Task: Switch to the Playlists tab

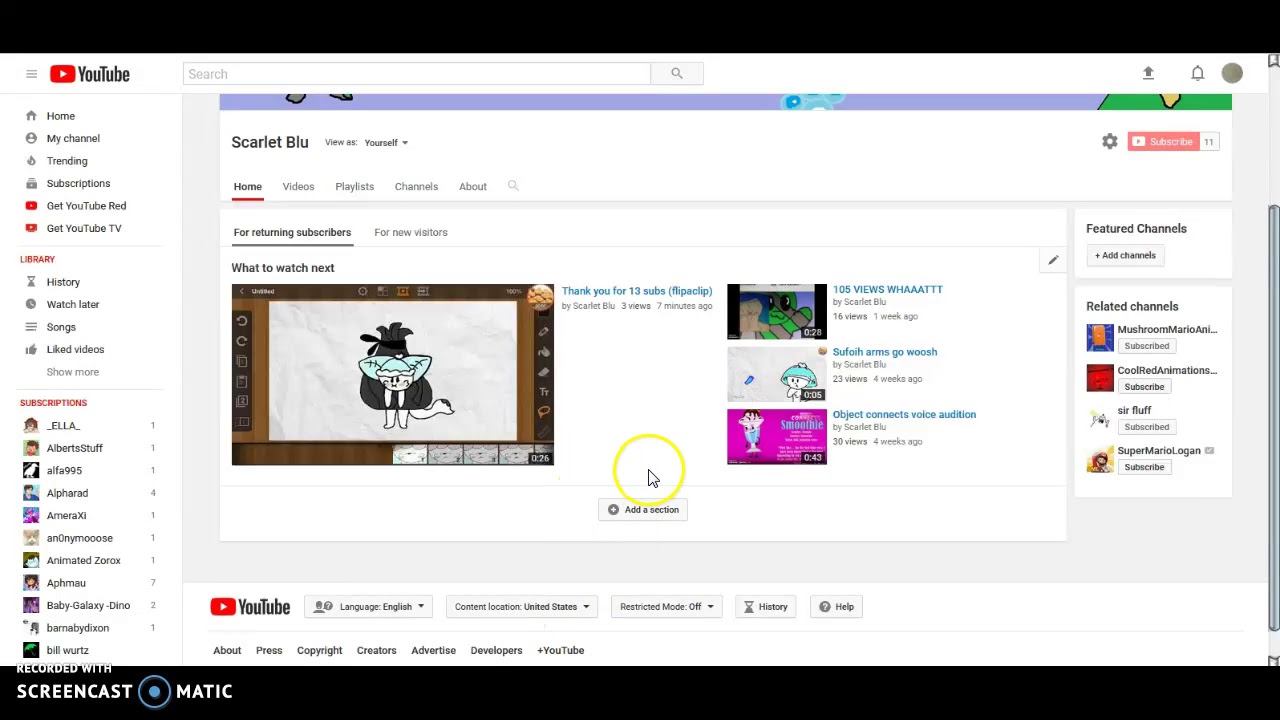Action: pyautogui.click(x=355, y=186)
